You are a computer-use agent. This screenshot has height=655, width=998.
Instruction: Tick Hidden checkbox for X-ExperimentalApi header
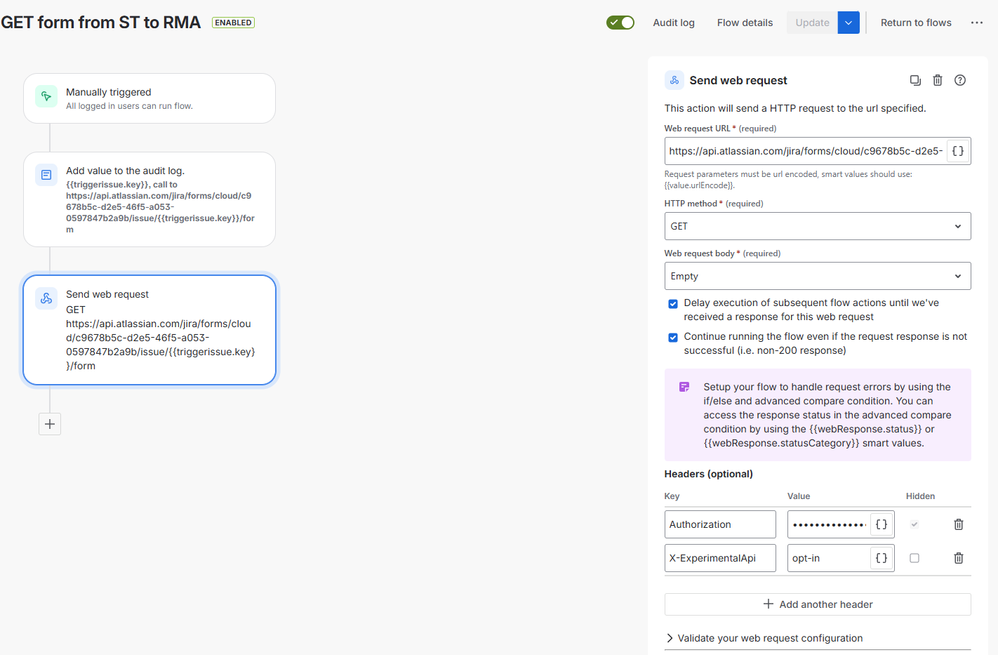click(x=915, y=558)
